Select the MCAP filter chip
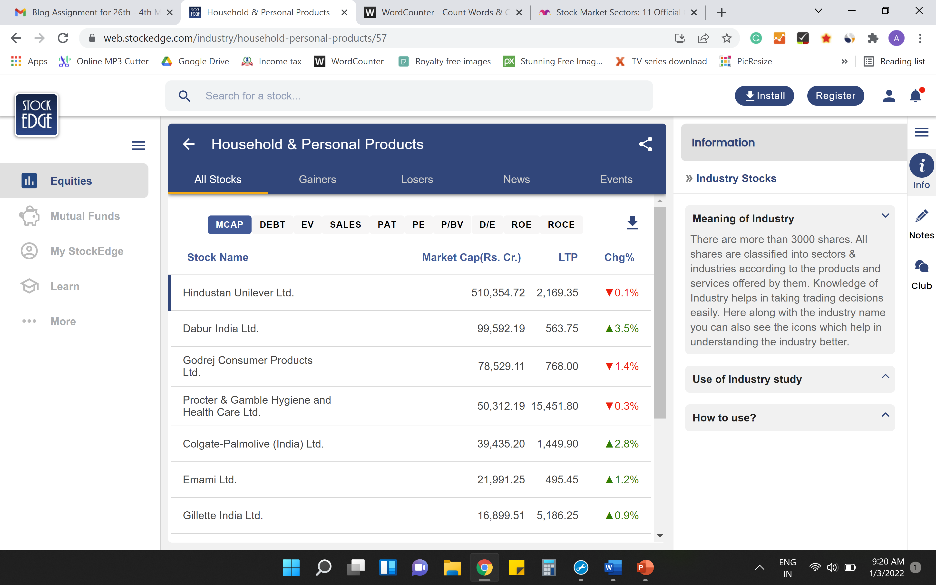Viewport: 936px width, 585px height. (x=229, y=224)
